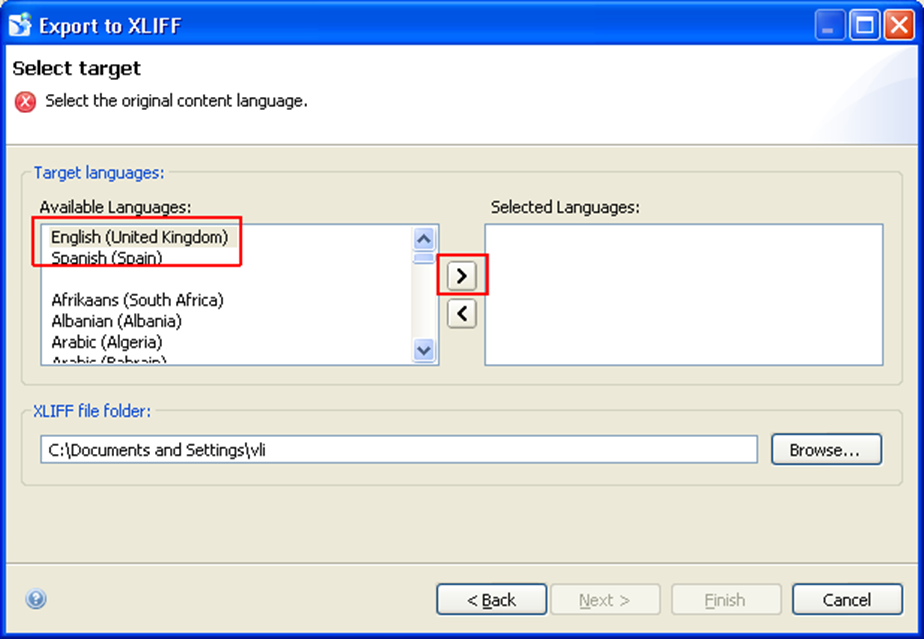Click the Export to XLIFF title icon

tap(21, 25)
